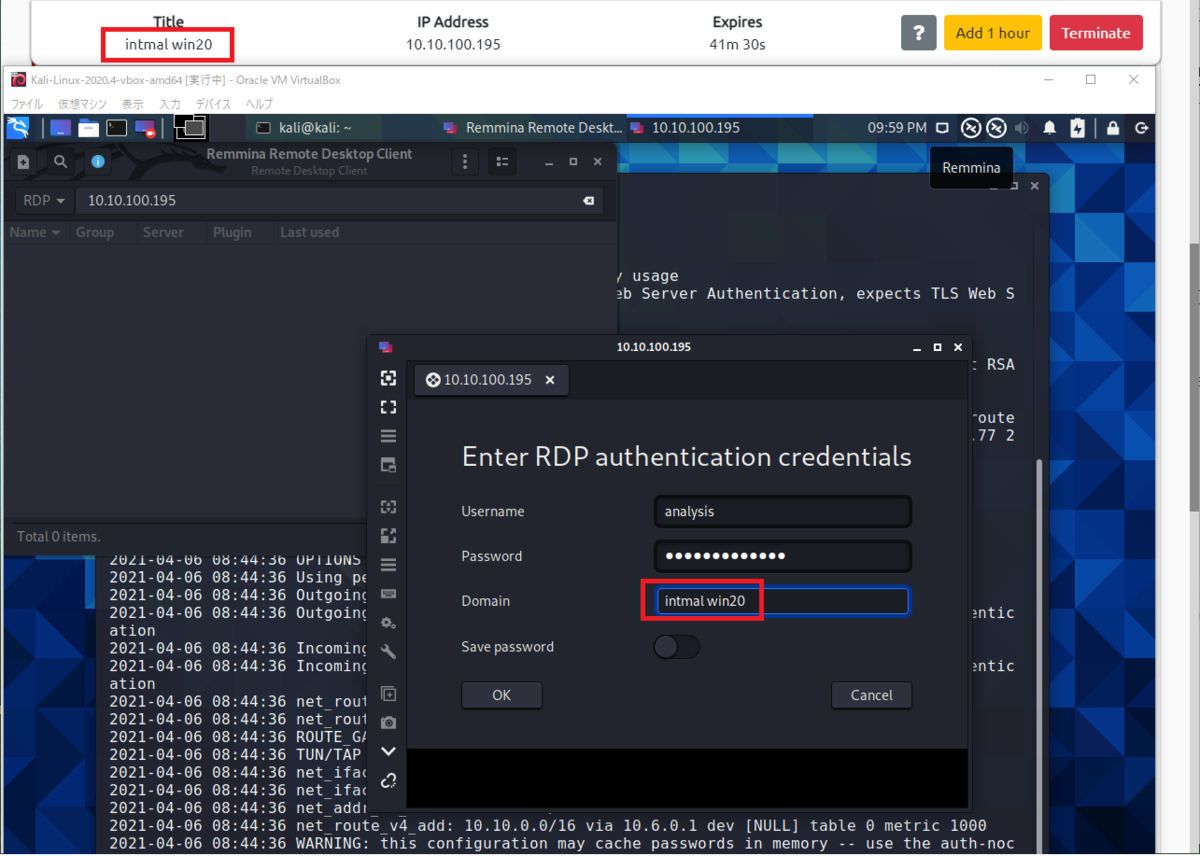Toggle the Save password switch

pyautogui.click(x=677, y=647)
